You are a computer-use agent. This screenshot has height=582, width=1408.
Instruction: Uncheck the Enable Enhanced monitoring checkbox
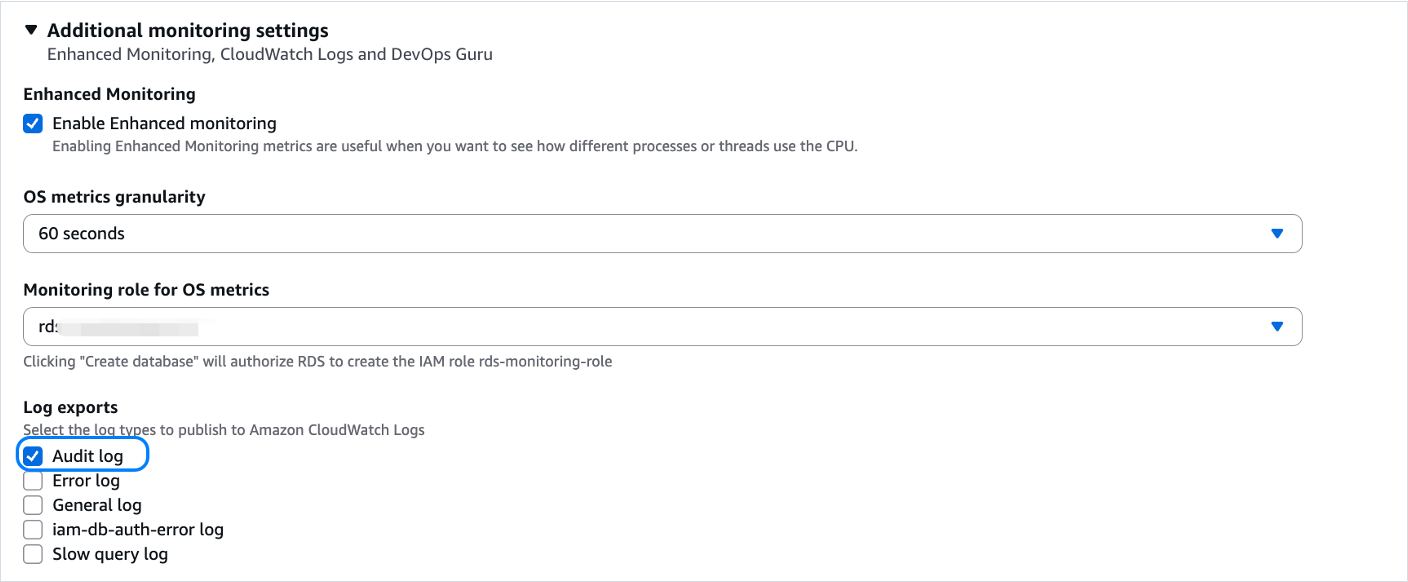point(33,124)
